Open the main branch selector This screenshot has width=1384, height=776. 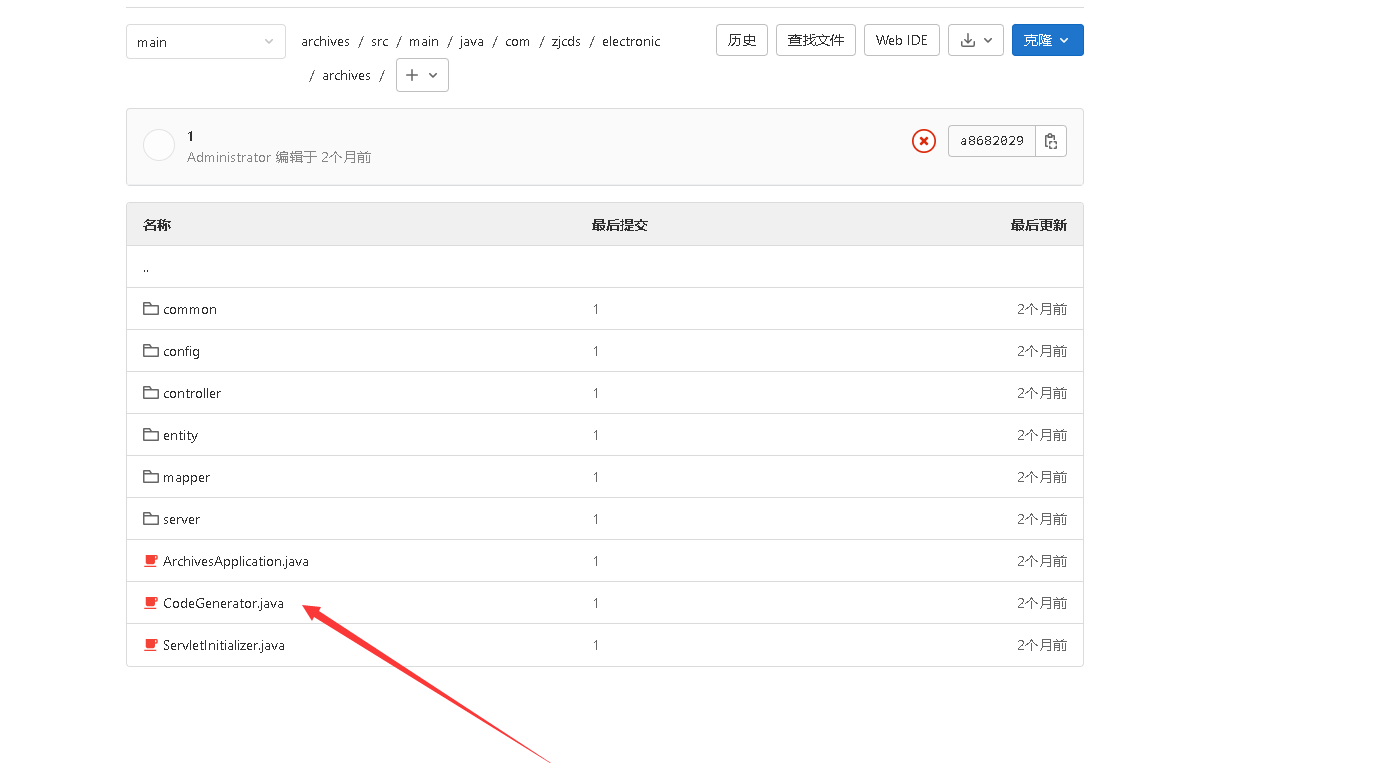(205, 41)
